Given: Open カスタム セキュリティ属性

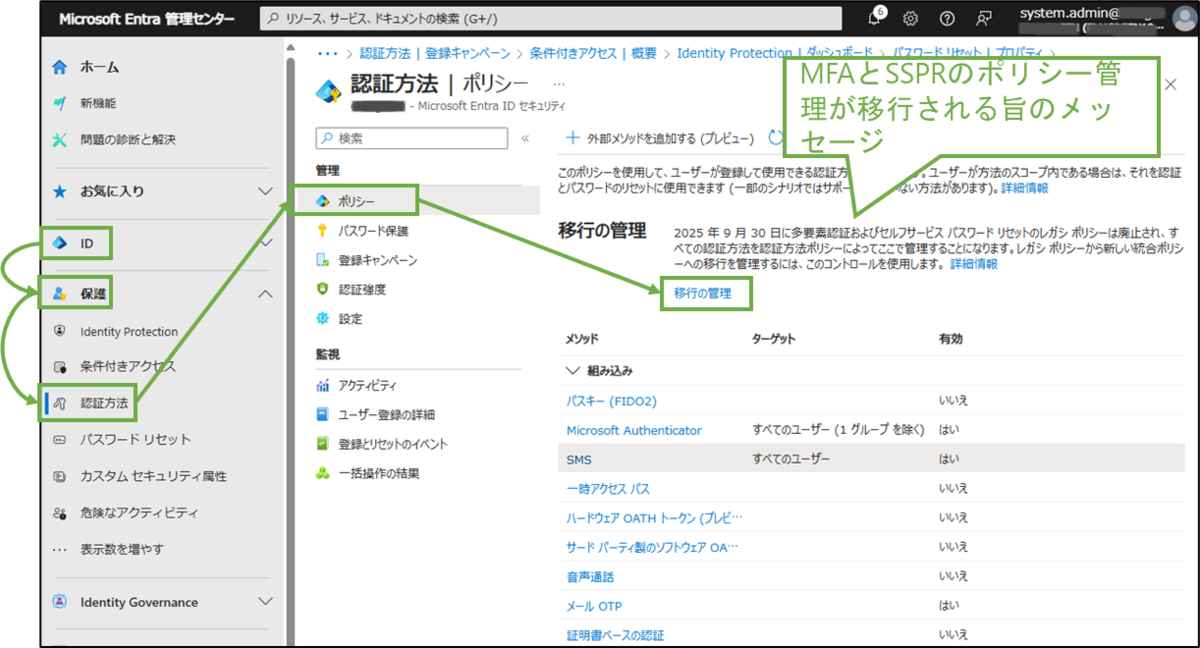Looking at the screenshot, I should coord(153,476).
